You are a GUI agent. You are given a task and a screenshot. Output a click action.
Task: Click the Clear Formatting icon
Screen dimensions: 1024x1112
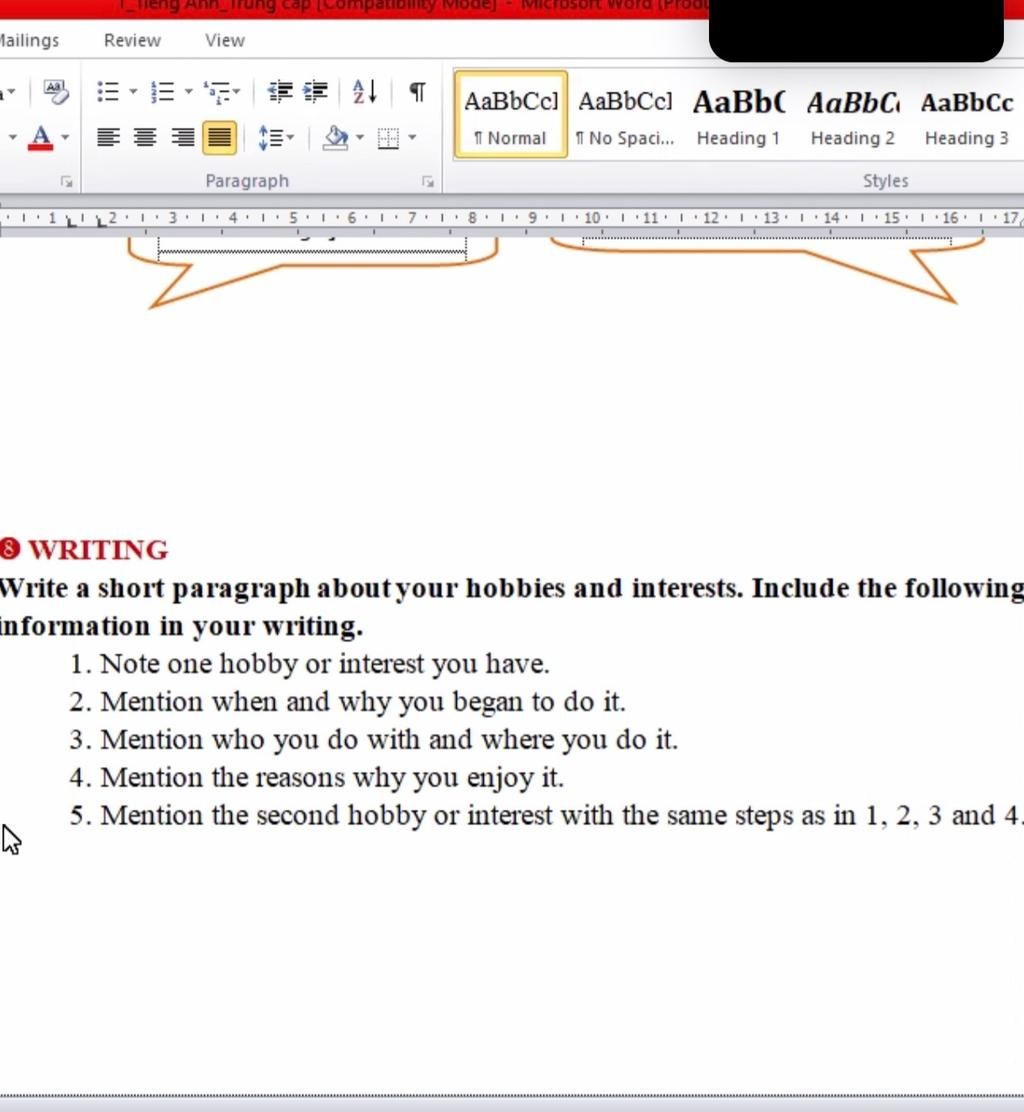[x=55, y=91]
